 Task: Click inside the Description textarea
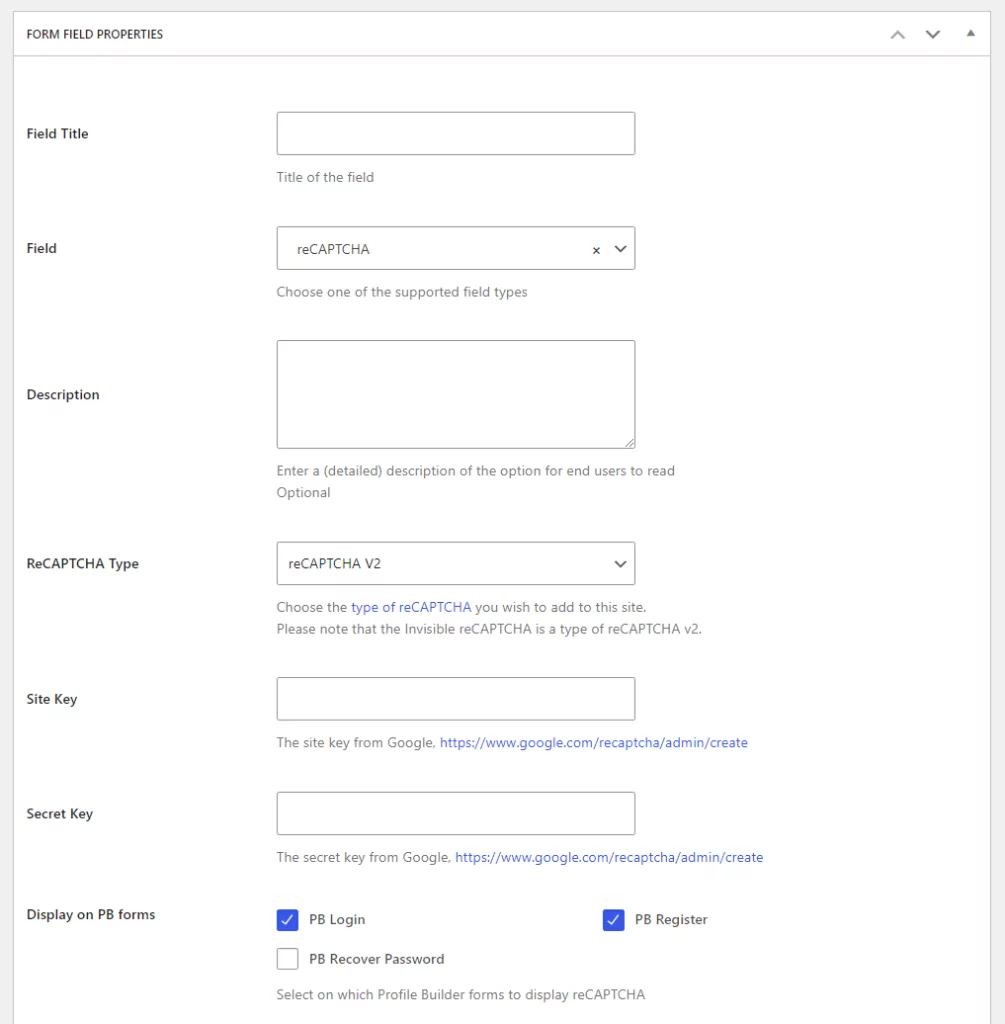(x=455, y=394)
